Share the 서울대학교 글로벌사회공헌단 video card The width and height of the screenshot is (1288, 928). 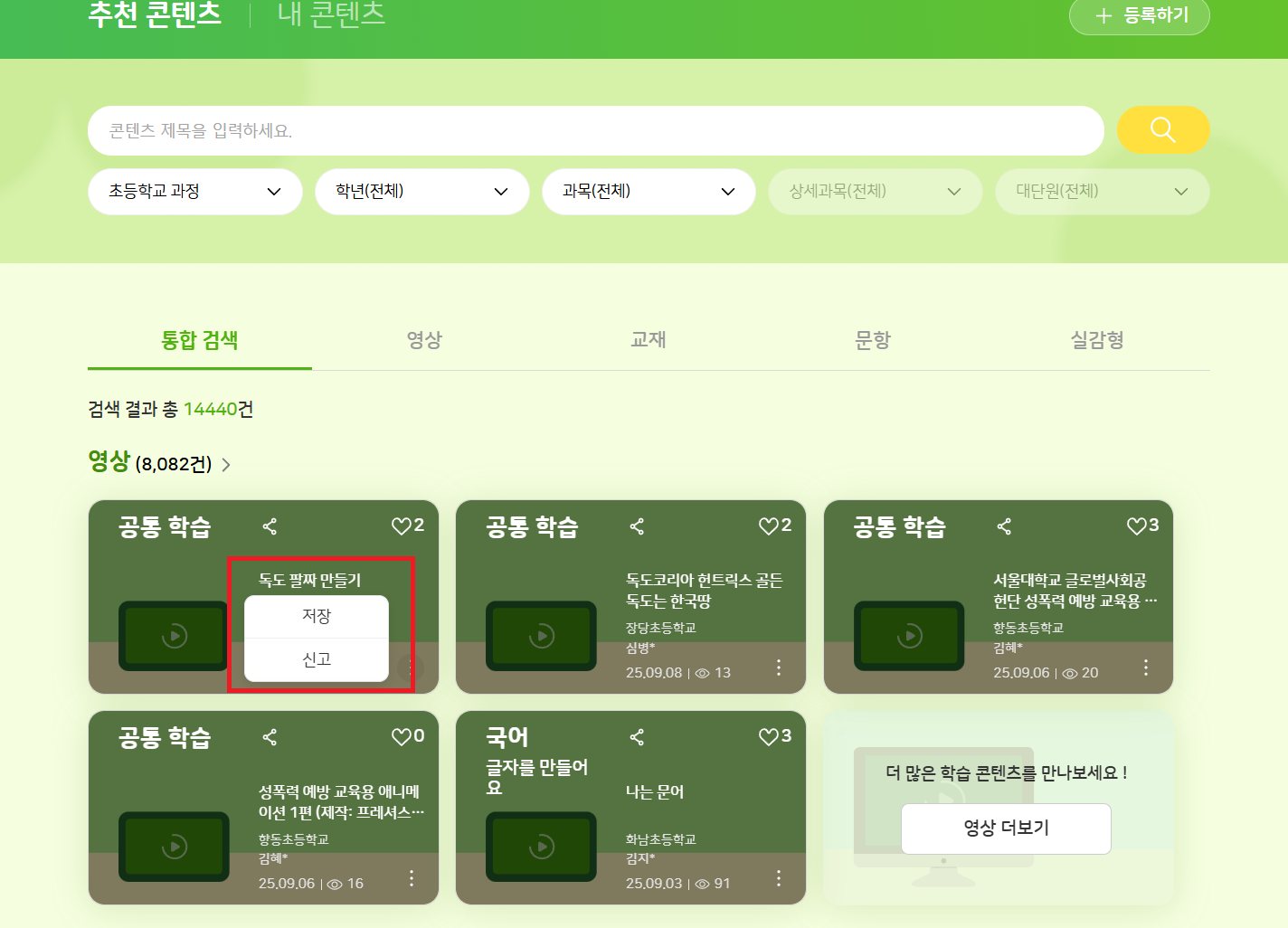(x=1004, y=526)
